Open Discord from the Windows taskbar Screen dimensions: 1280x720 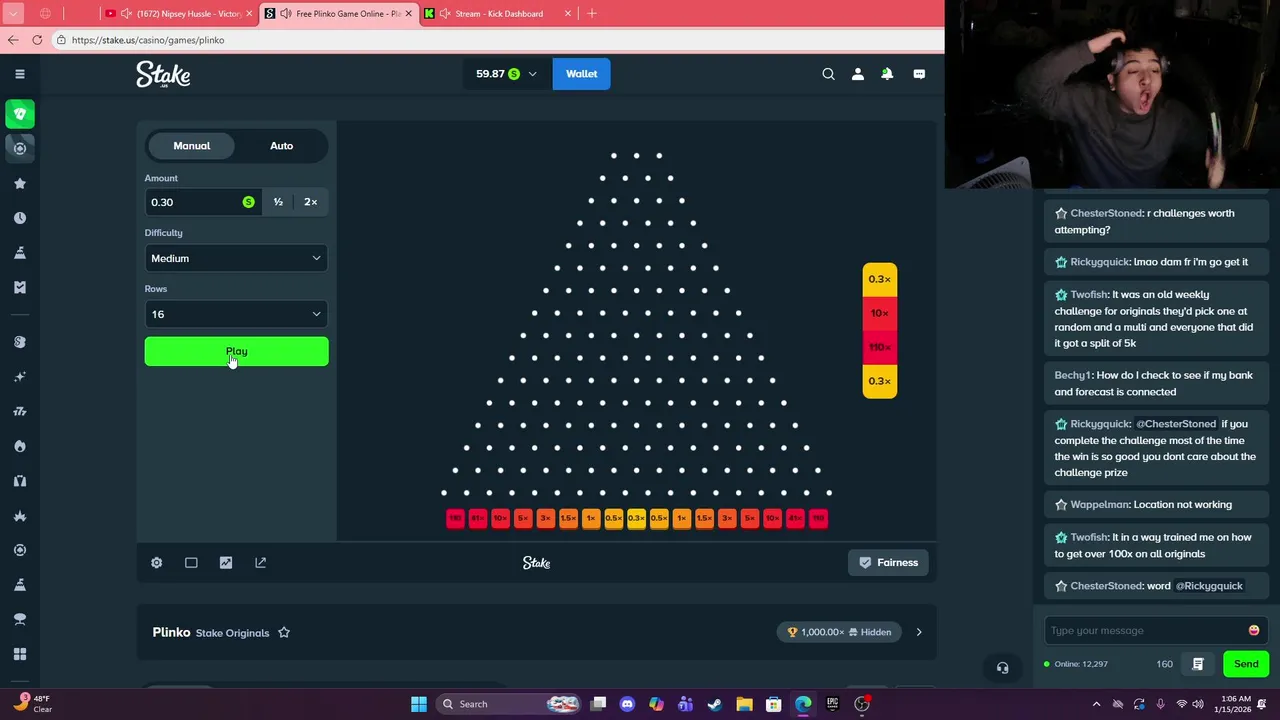click(x=627, y=704)
